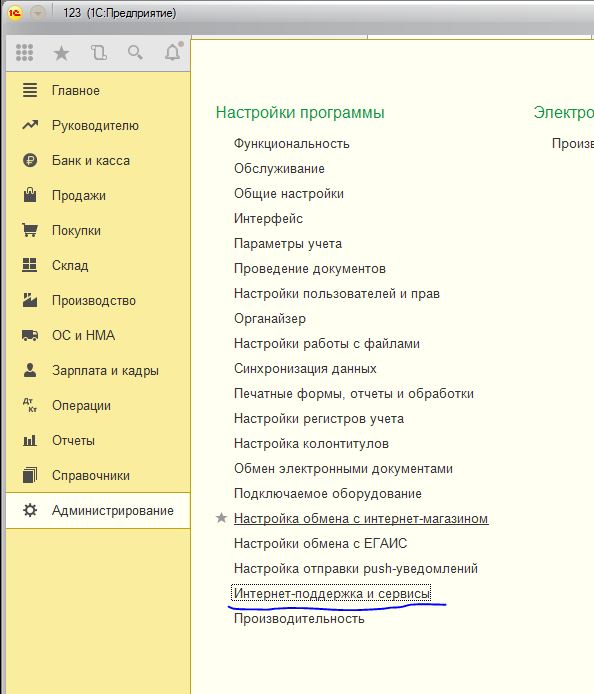This screenshot has width=594, height=694.
Task: Open the Органайзер link
Action: pyautogui.click(x=270, y=319)
